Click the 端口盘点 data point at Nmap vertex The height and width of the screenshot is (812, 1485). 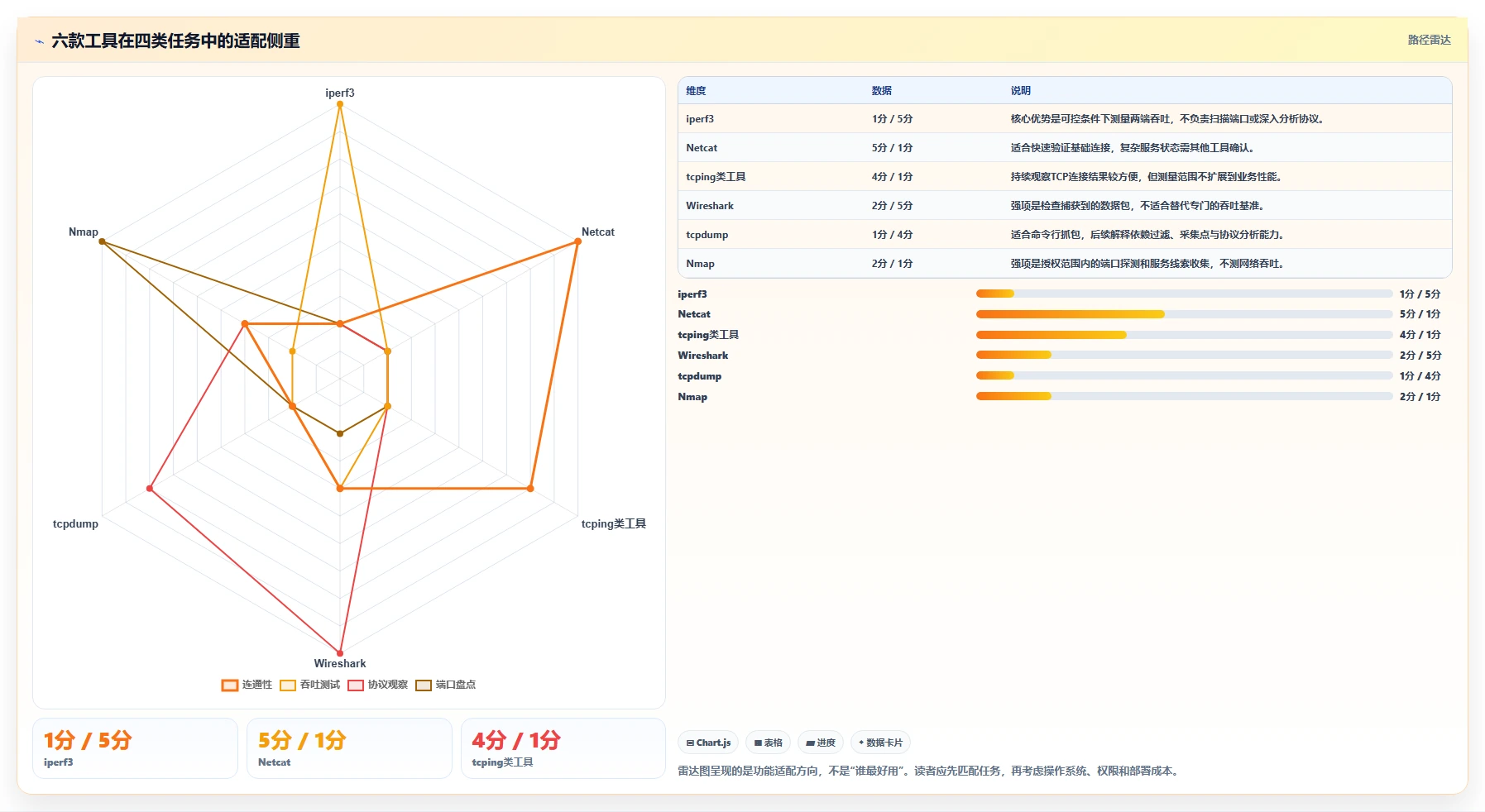coord(102,241)
